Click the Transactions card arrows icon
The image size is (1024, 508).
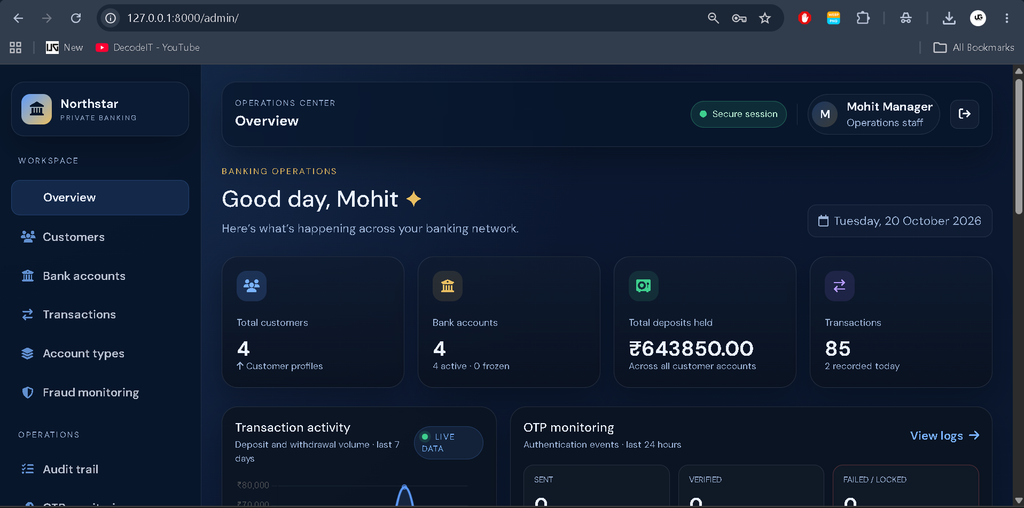(839, 285)
